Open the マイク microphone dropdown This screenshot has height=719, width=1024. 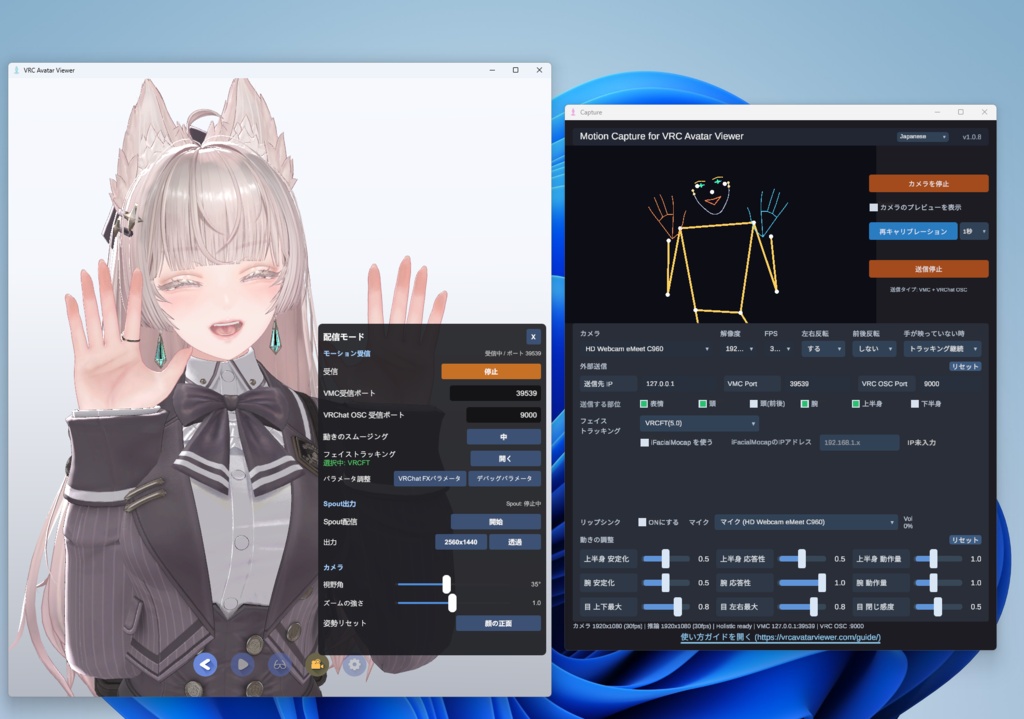[x=806, y=522]
